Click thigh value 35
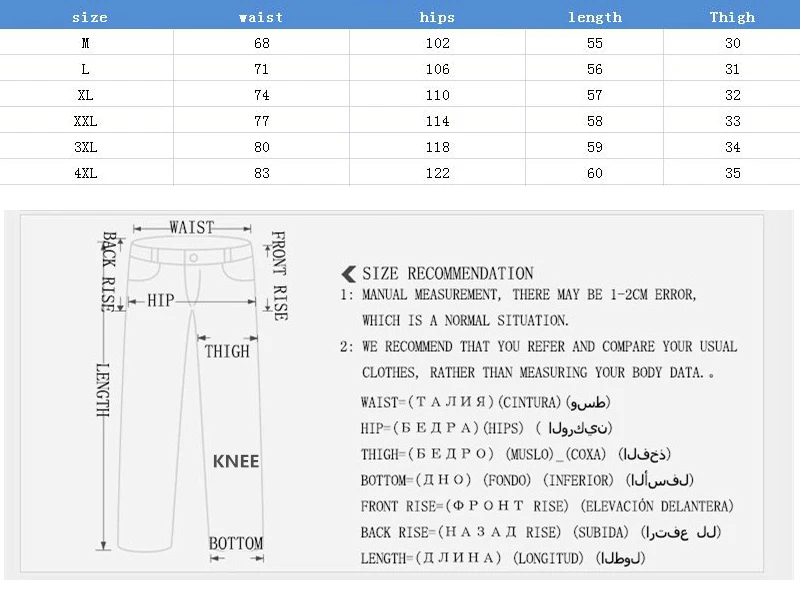800x592 pixels. point(733,173)
